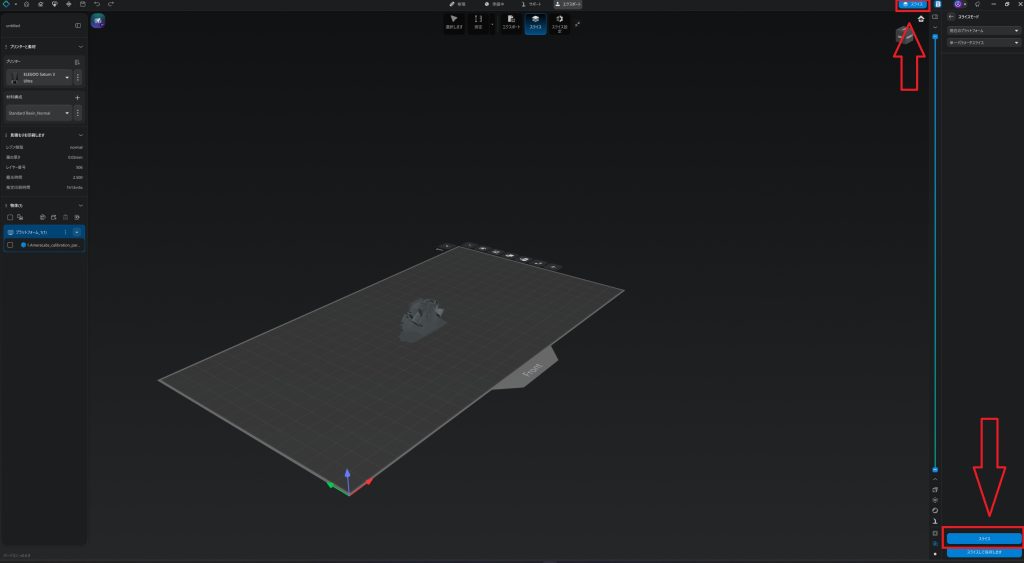The image size is (1024, 563).
Task: Open the user account avatar icon
Action: point(958,4)
